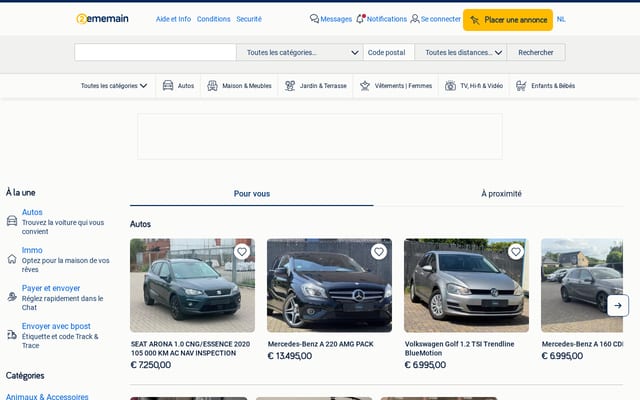The image size is (640, 400).
Task: Open Animaux & Accessoires category link
Action: pos(47,396)
